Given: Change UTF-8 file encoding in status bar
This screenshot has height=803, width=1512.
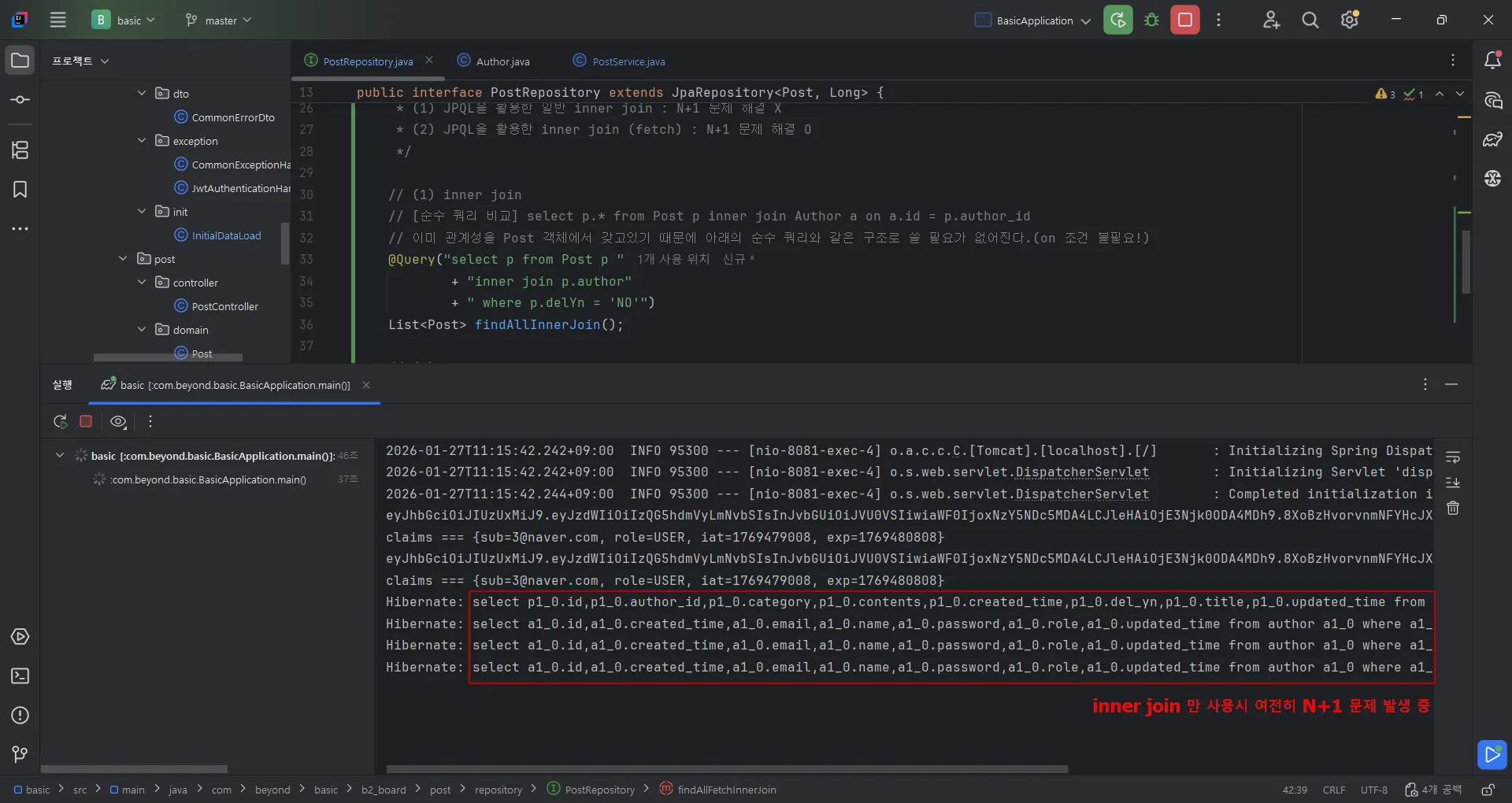Looking at the screenshot, I should click(1374, 790).
